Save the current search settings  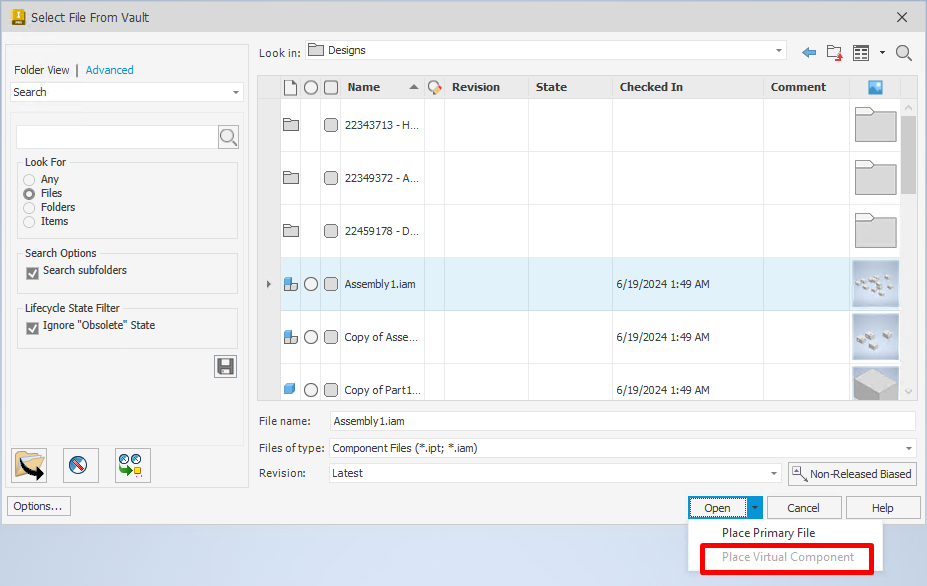pyautogui.click(x=225, y=366)
